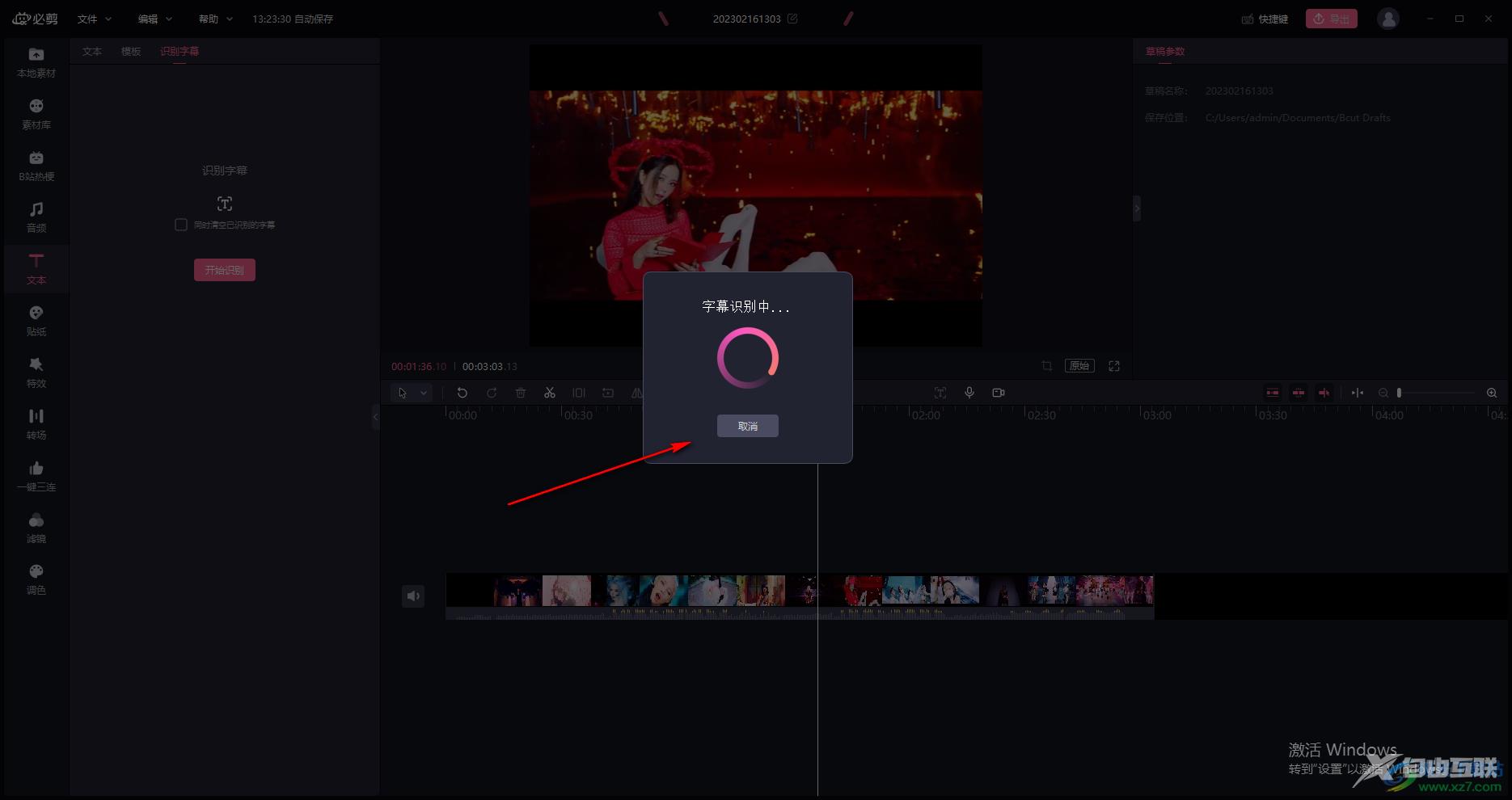Image resolution: width=1512 pixels, height=800 pixels.
Task: Click video clip on timeline track
Action: [x=800, y=596]
